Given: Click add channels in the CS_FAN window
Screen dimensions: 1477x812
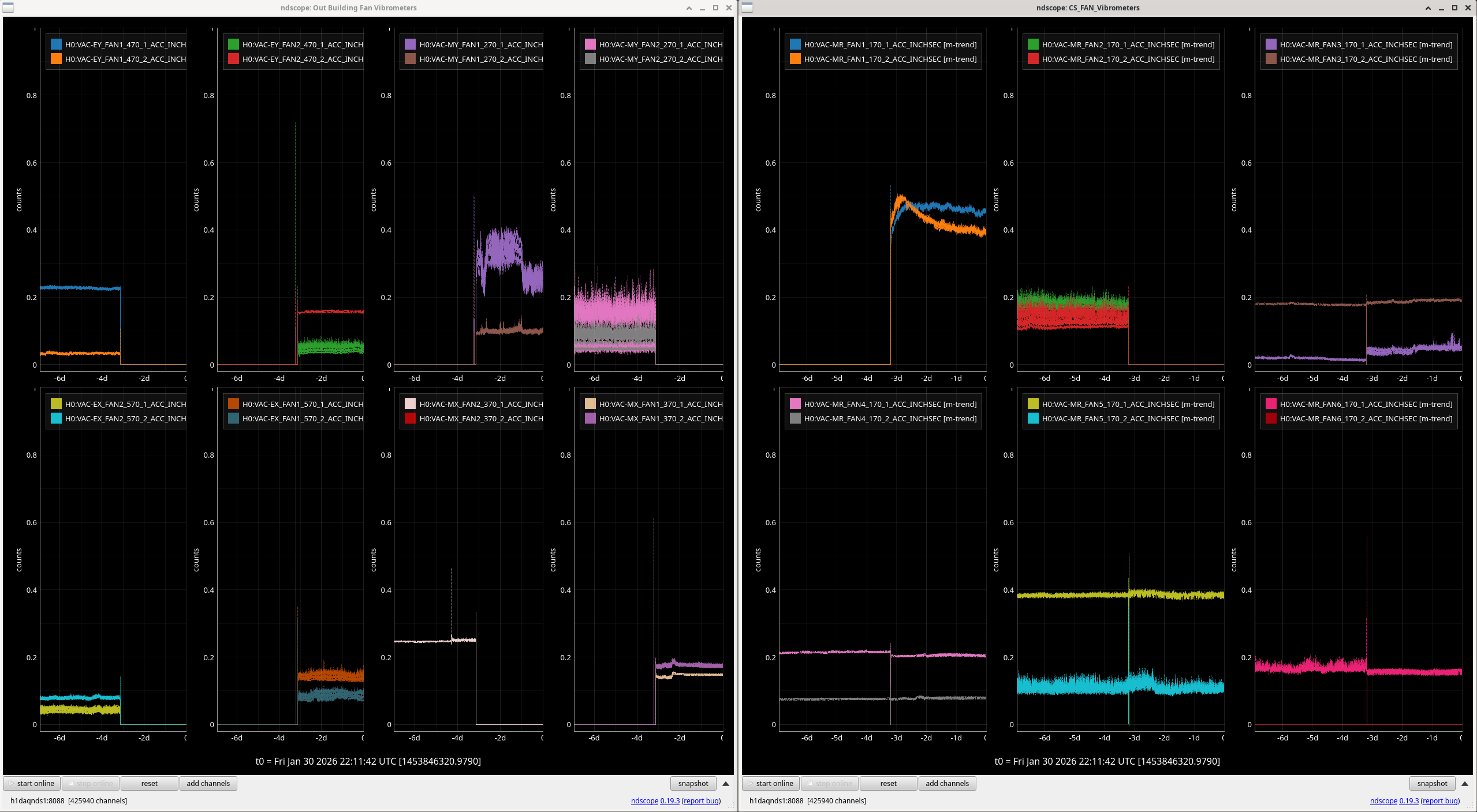Looking at the screenshot, I should tap(947, 784).
